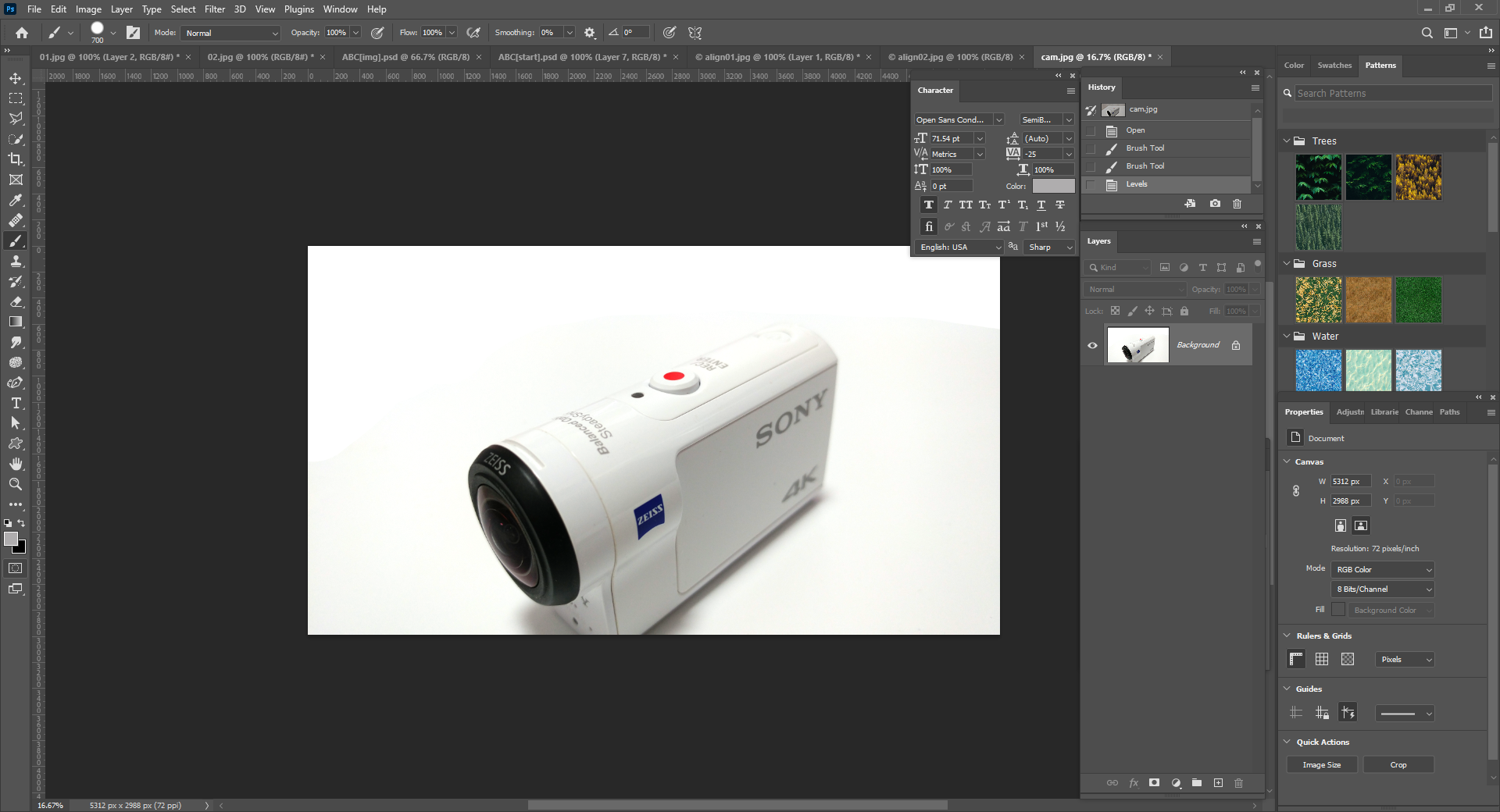
Task: Create new snapshot camera icon in History
Action: (x=1215, y=204)
